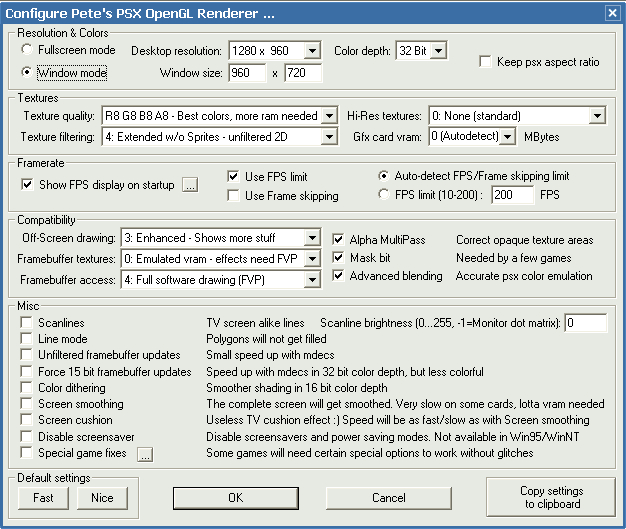Enable Disable screensaver checkbox

click(x=26, y=436)
